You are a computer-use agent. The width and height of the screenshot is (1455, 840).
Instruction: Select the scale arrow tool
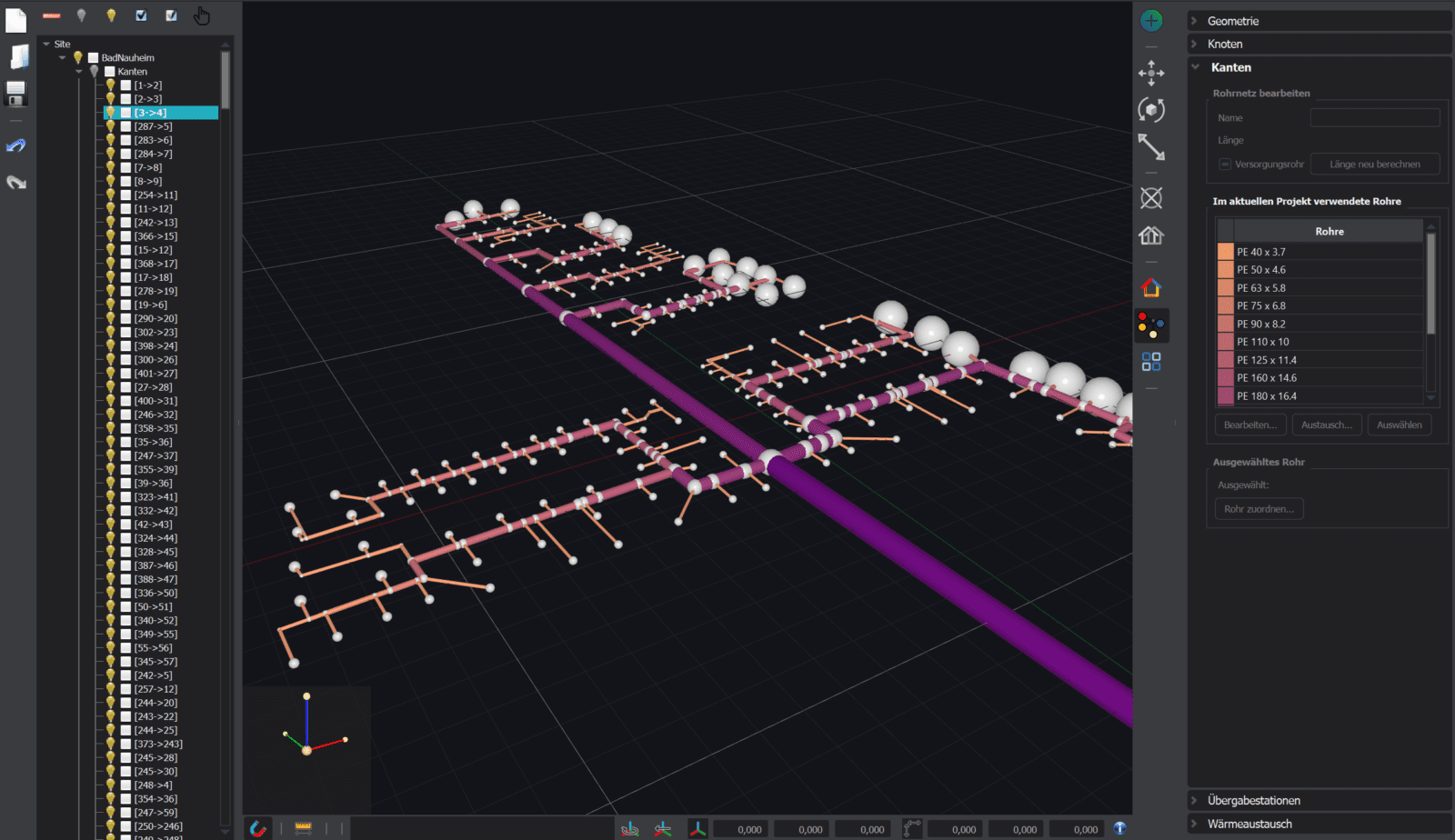tap(1151, 147)
